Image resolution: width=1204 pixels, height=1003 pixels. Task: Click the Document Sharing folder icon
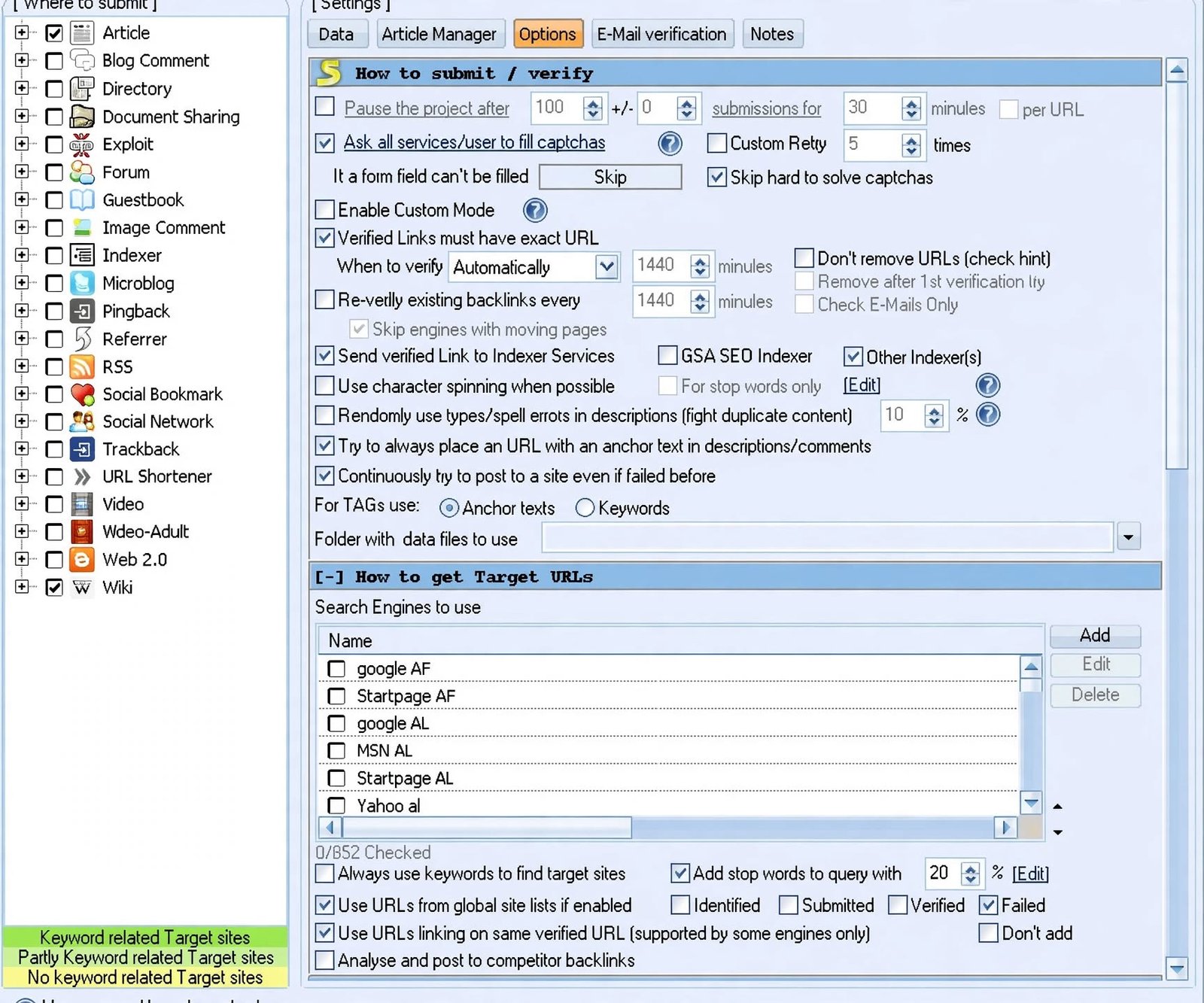pyautogui.click(x=81, y=117)
